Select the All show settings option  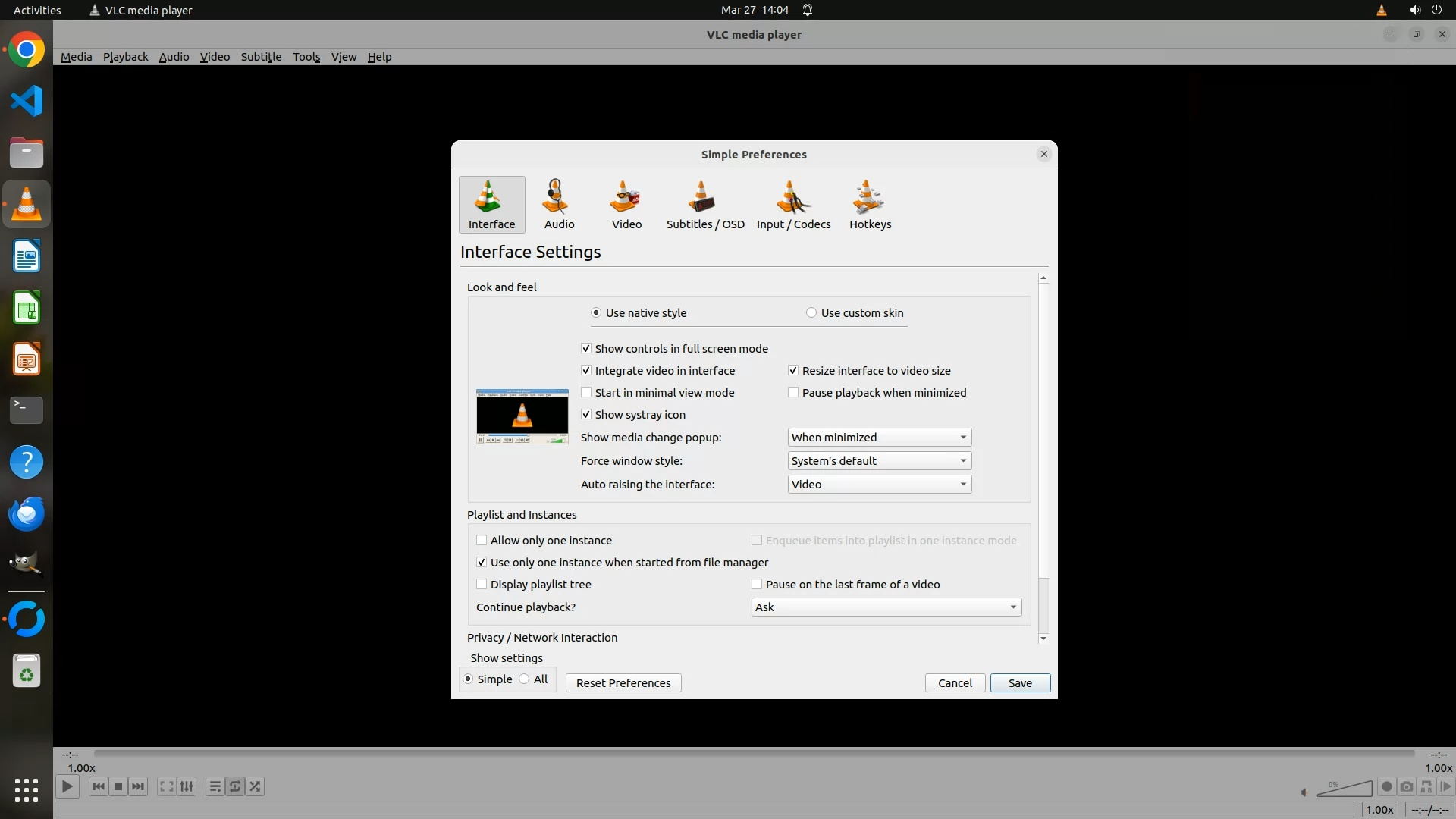[x=525, y=679]
